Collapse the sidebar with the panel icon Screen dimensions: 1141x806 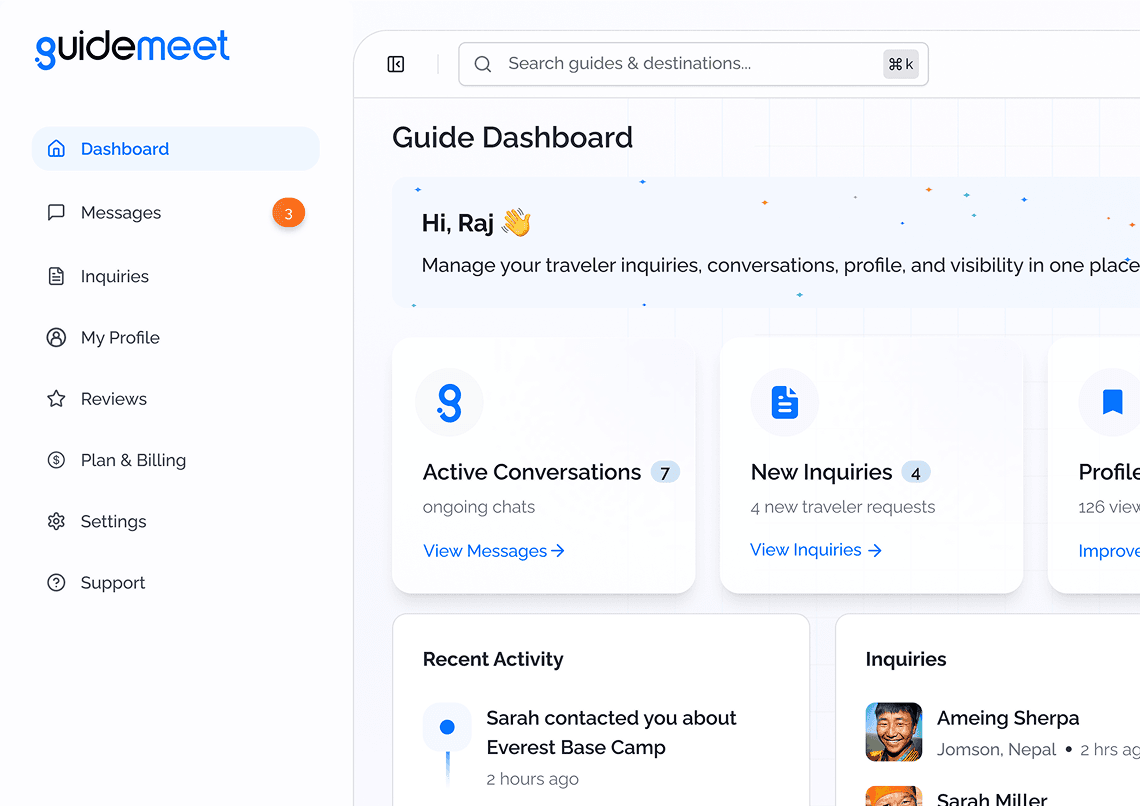tap(396, 64)
